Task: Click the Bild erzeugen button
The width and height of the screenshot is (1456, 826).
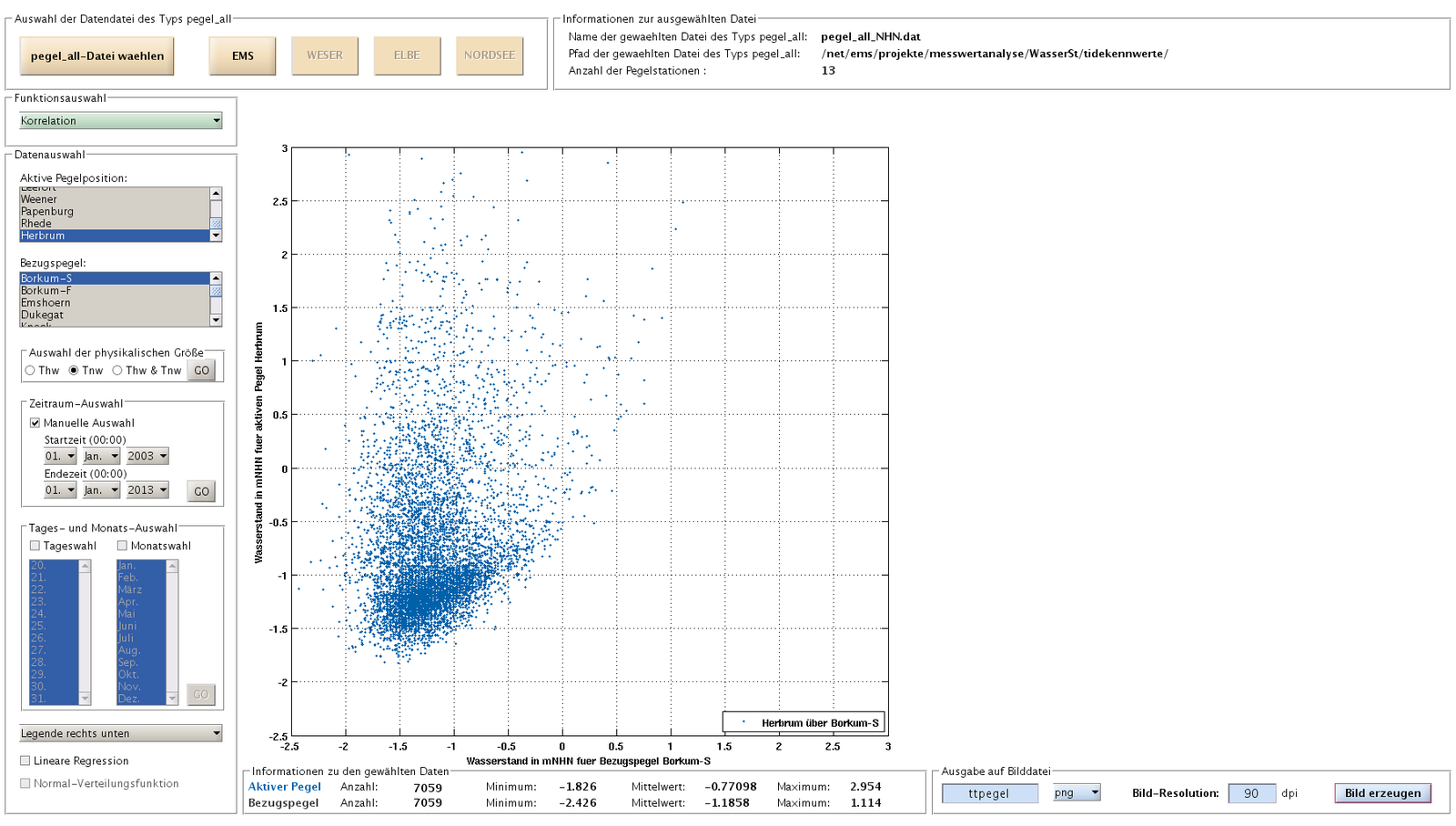Action: (x=1382, y=793)
